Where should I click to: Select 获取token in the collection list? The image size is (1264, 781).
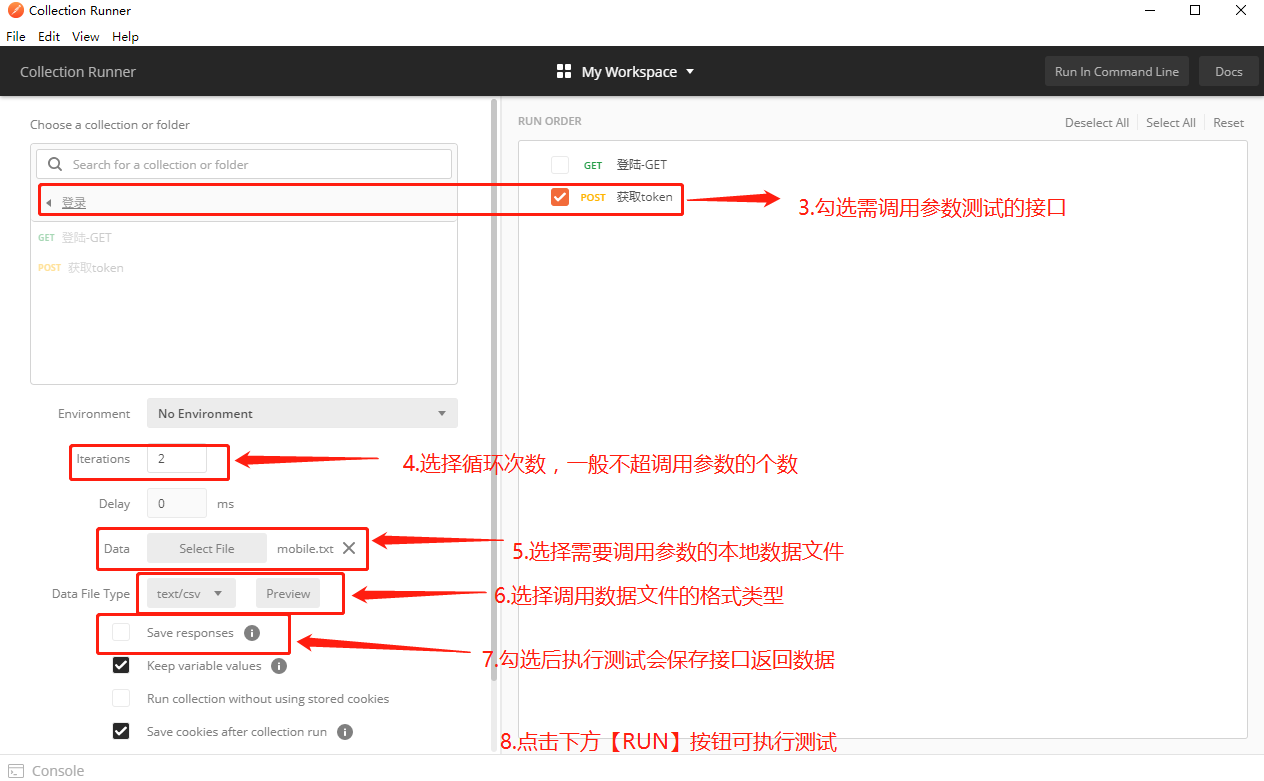coord(96,268)
